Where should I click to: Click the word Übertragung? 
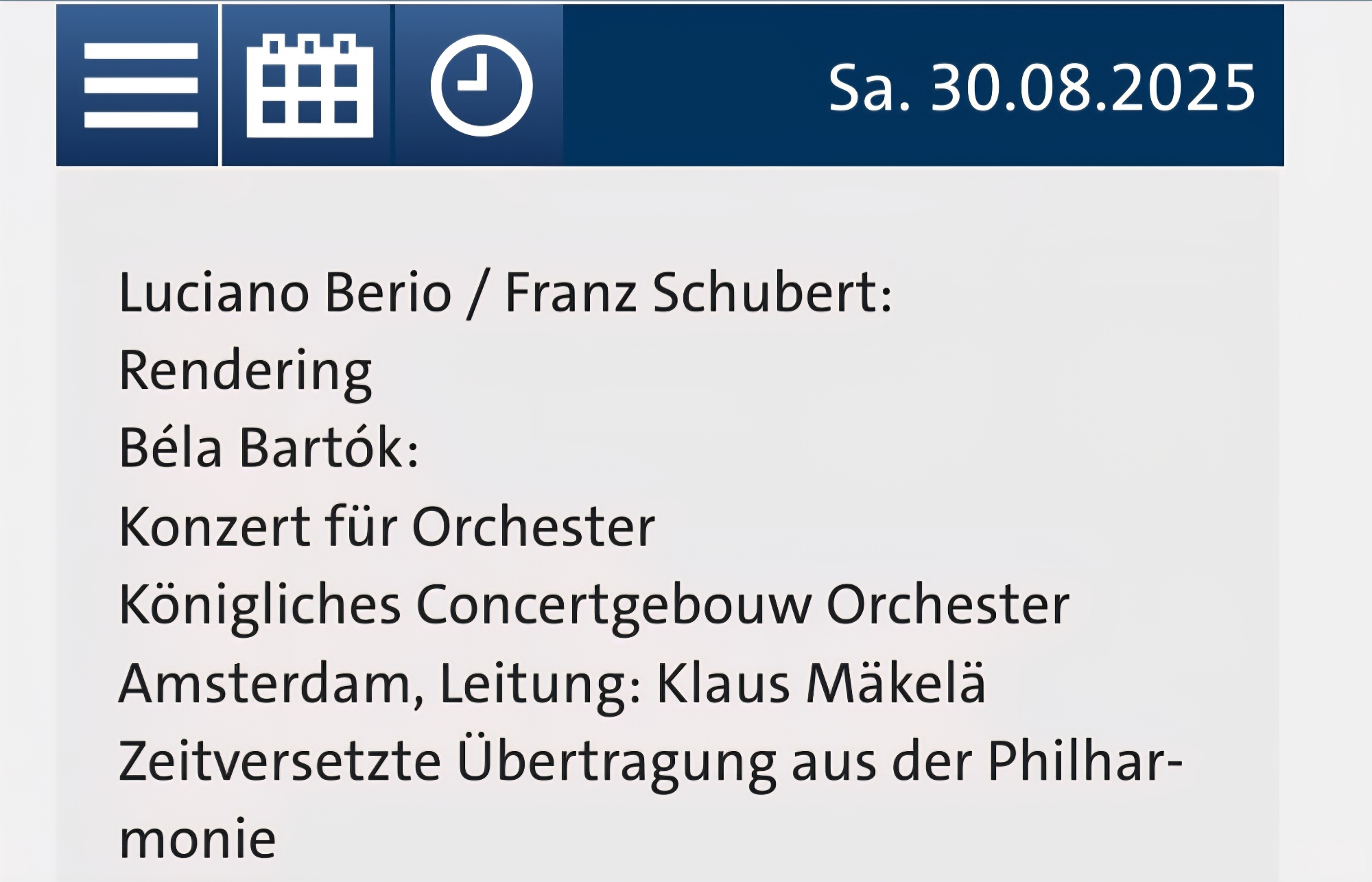pos(616,762)
